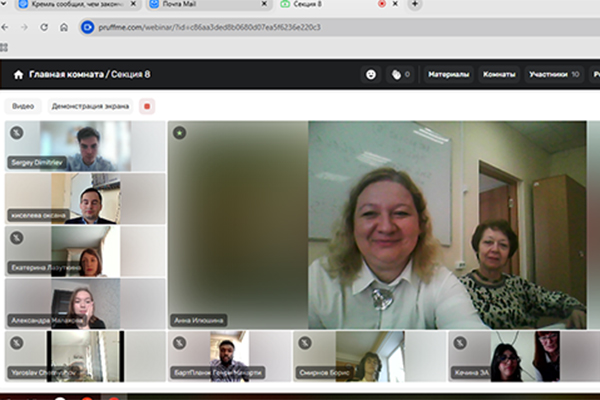Click muted mic icon on Sergey Dimitriev tile

17,133
